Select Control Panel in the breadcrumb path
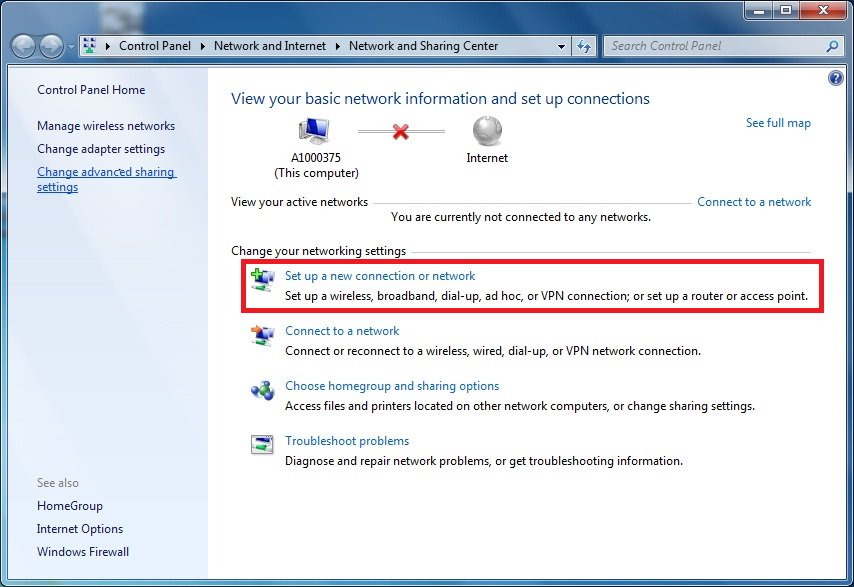The image size is (854, 587). coord(154,46)
